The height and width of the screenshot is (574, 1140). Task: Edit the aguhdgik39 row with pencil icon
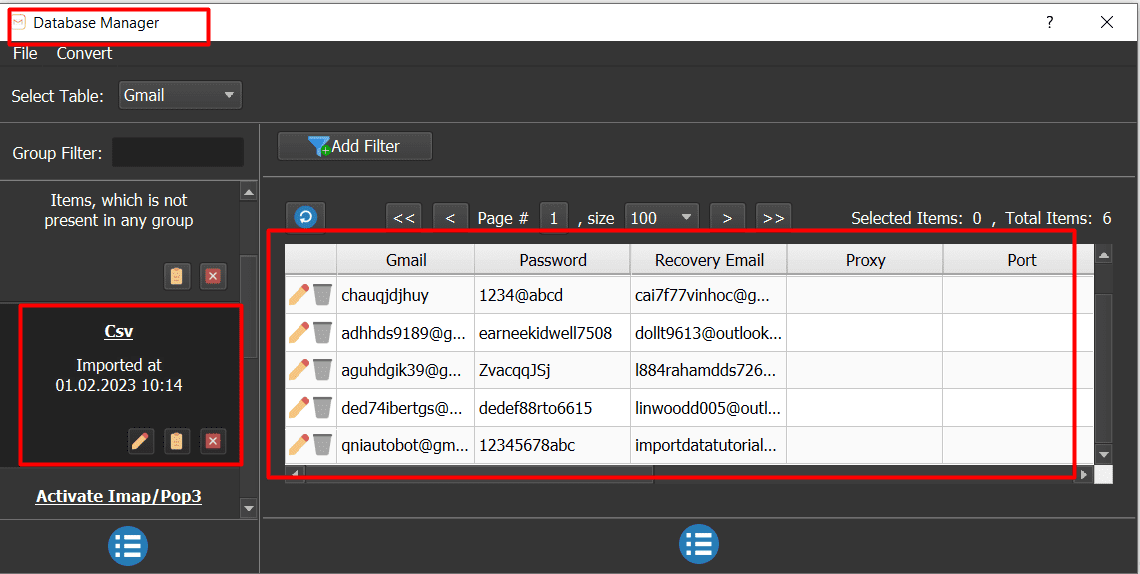point(299,370)
